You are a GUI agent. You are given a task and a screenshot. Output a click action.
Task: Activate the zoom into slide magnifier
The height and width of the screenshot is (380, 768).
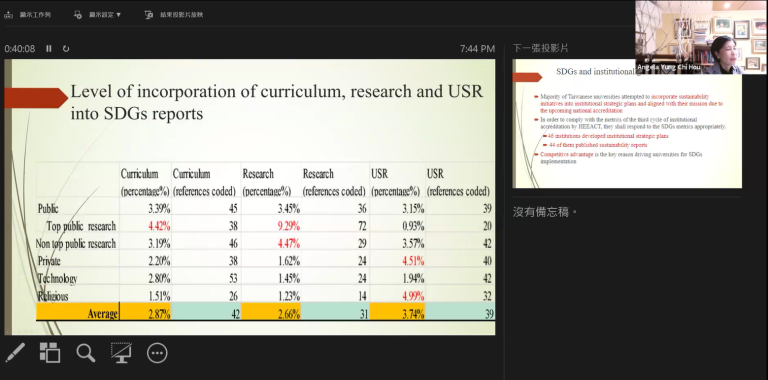[86, 353]
